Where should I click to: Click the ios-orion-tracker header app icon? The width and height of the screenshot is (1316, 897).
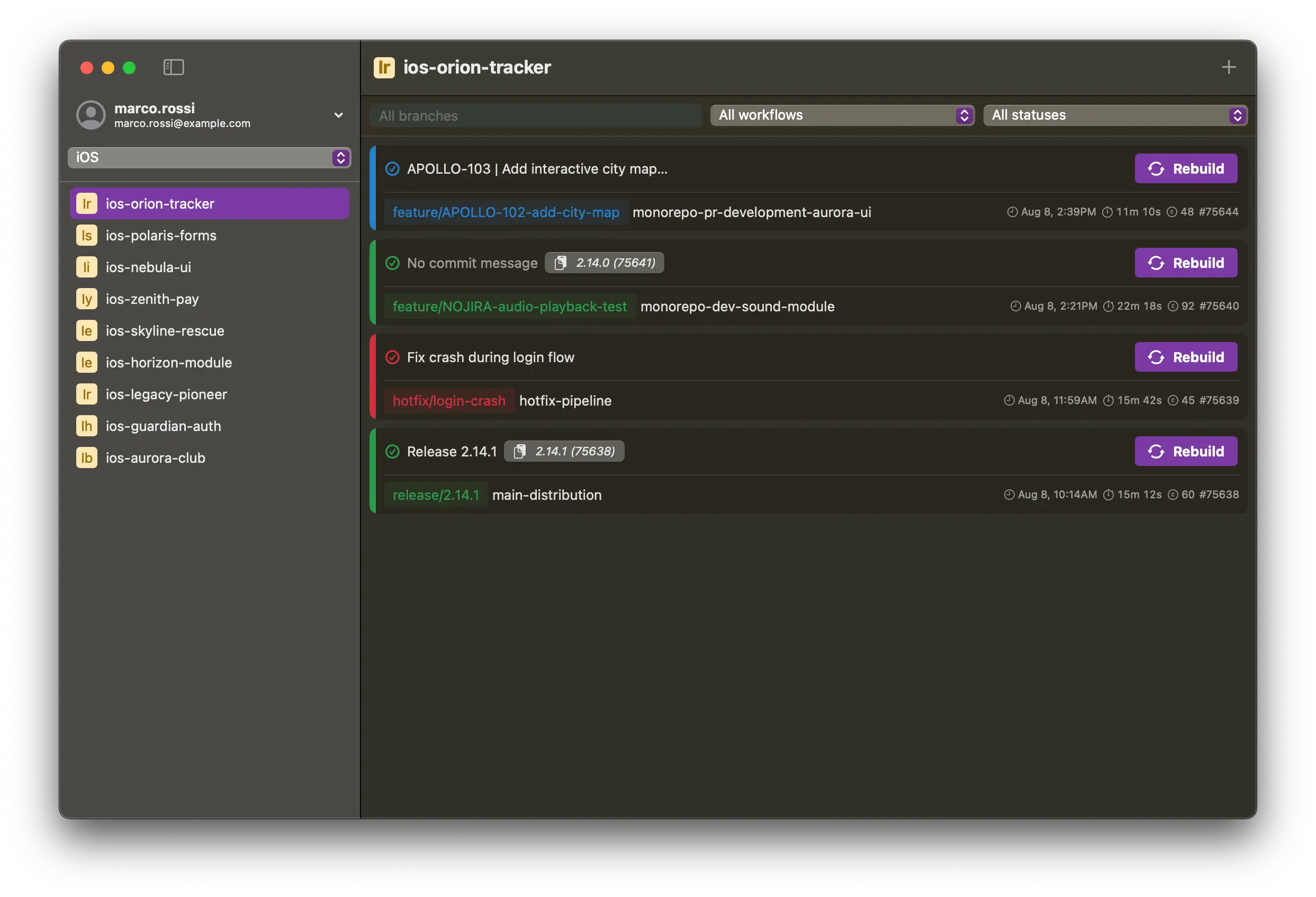point(384,67)
